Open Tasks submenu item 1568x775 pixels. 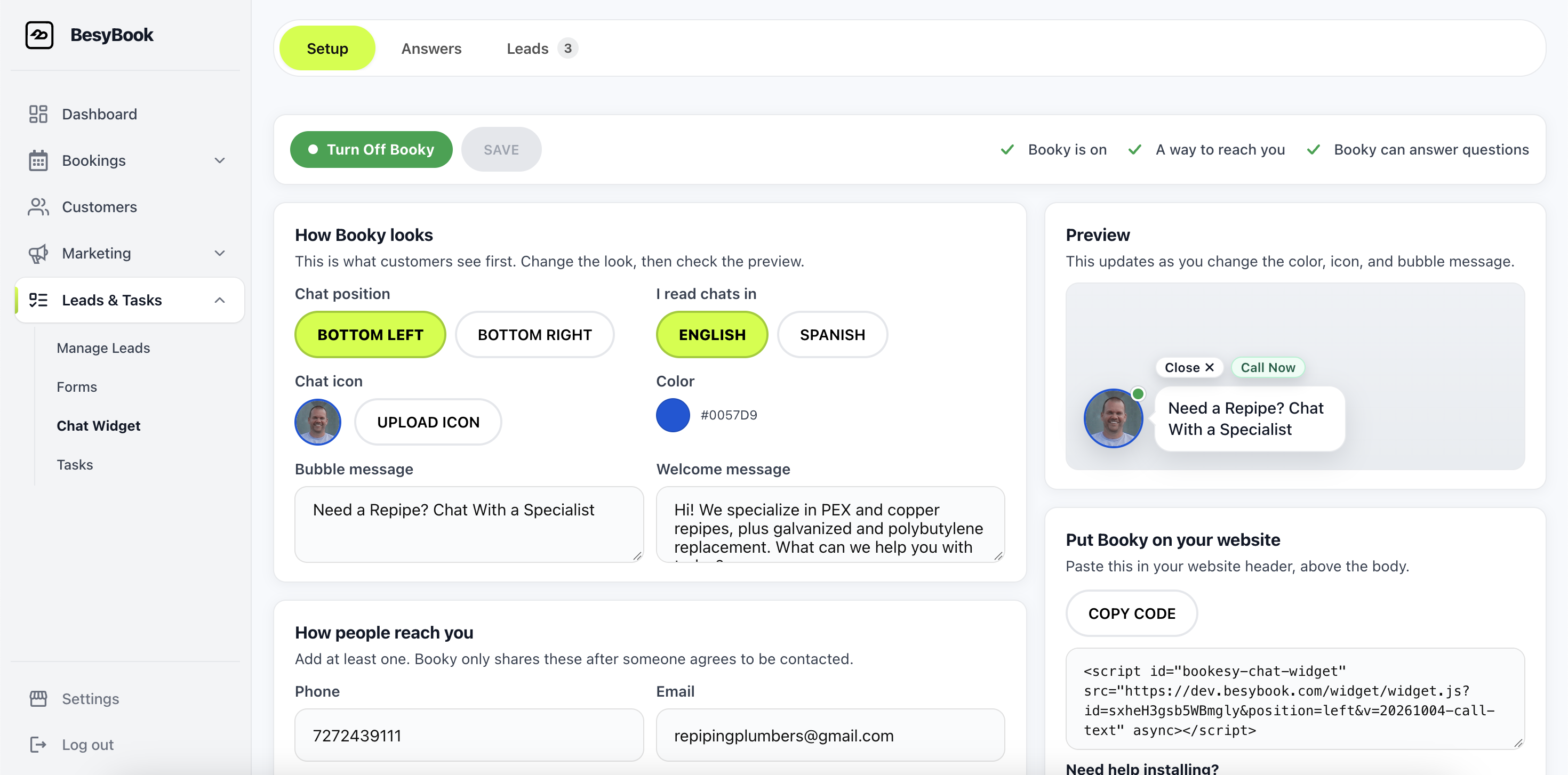75,465
